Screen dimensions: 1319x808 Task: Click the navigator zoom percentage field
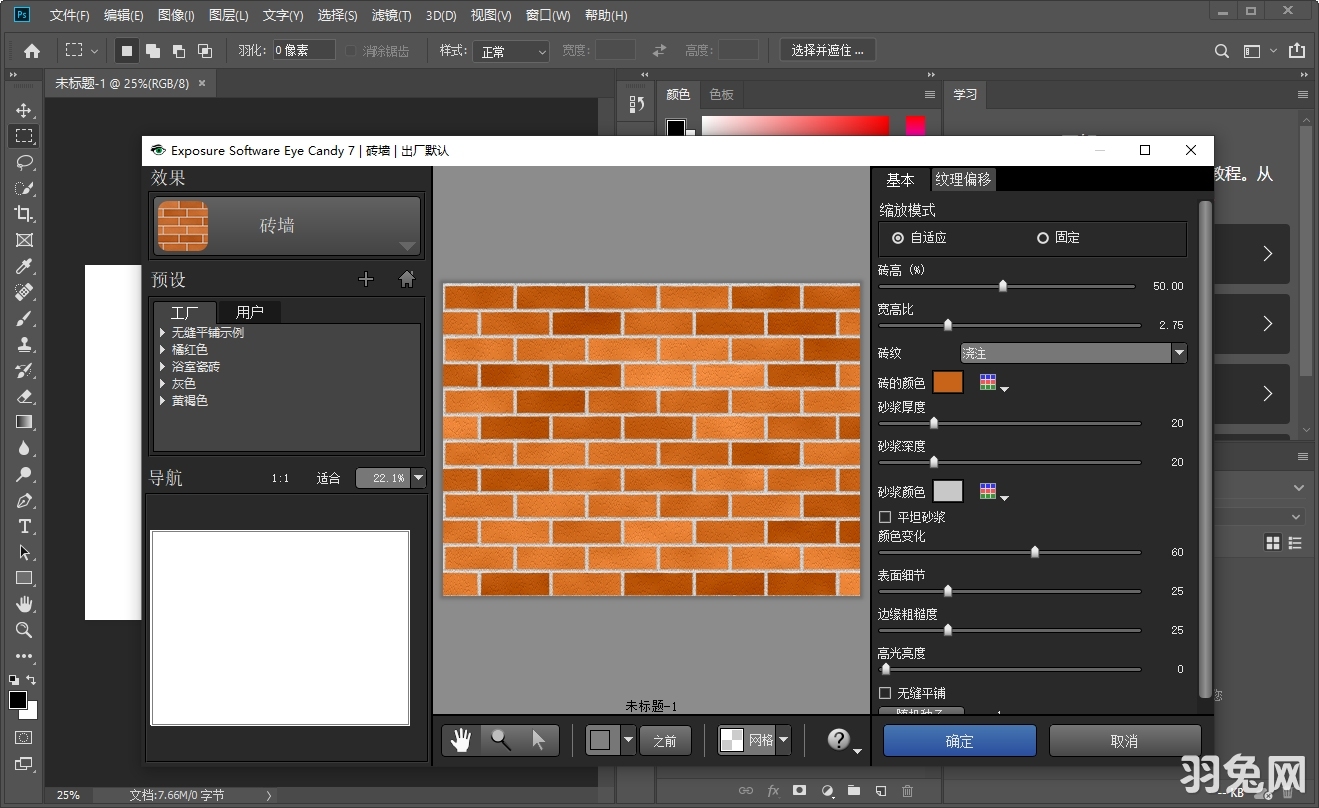(x=385, y=477)
